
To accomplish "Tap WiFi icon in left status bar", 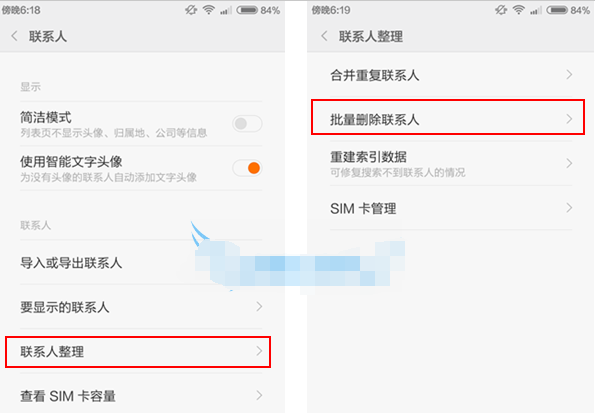I will (x=208, y=10).
